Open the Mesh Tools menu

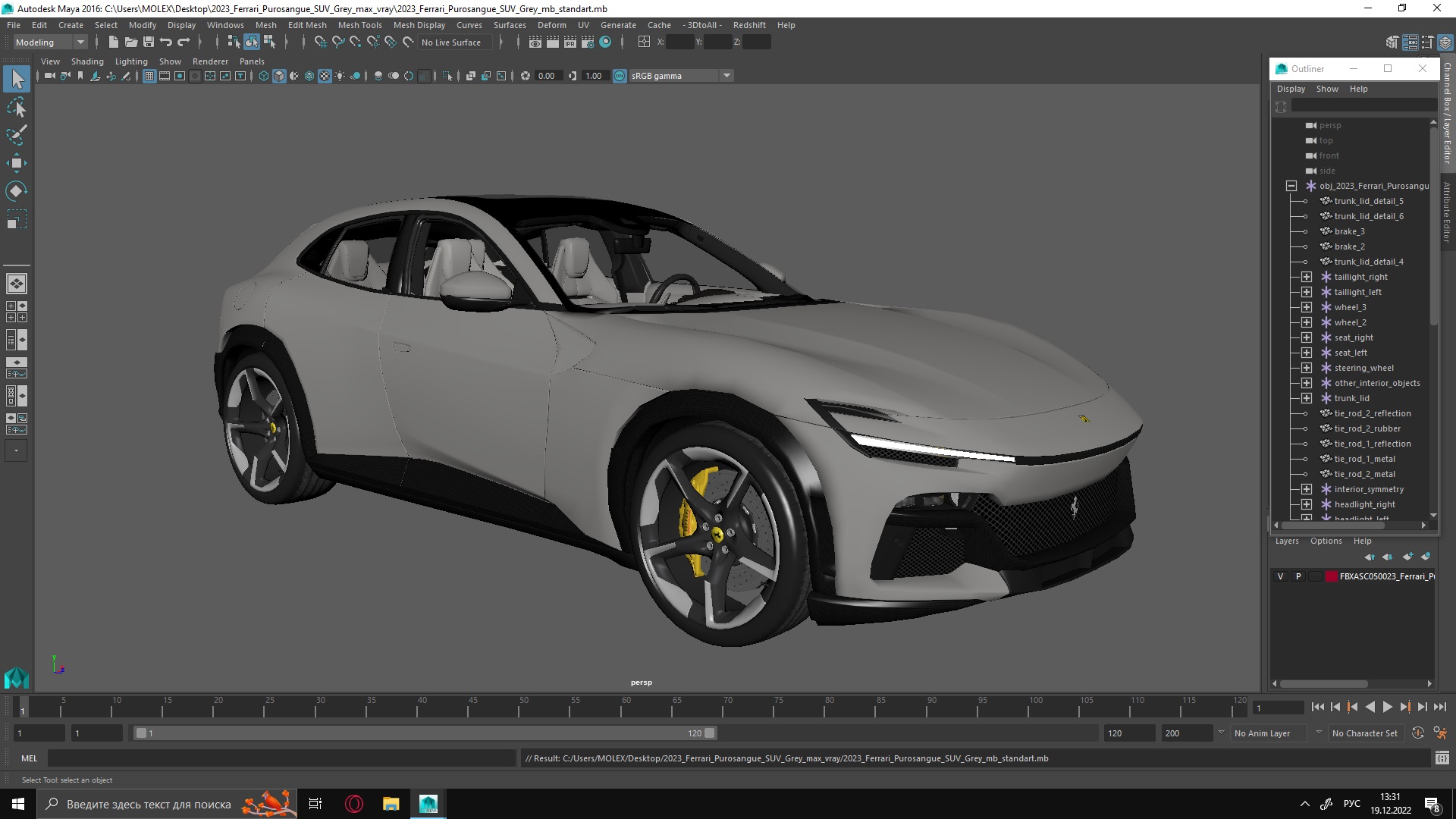[x=359, y=25]
